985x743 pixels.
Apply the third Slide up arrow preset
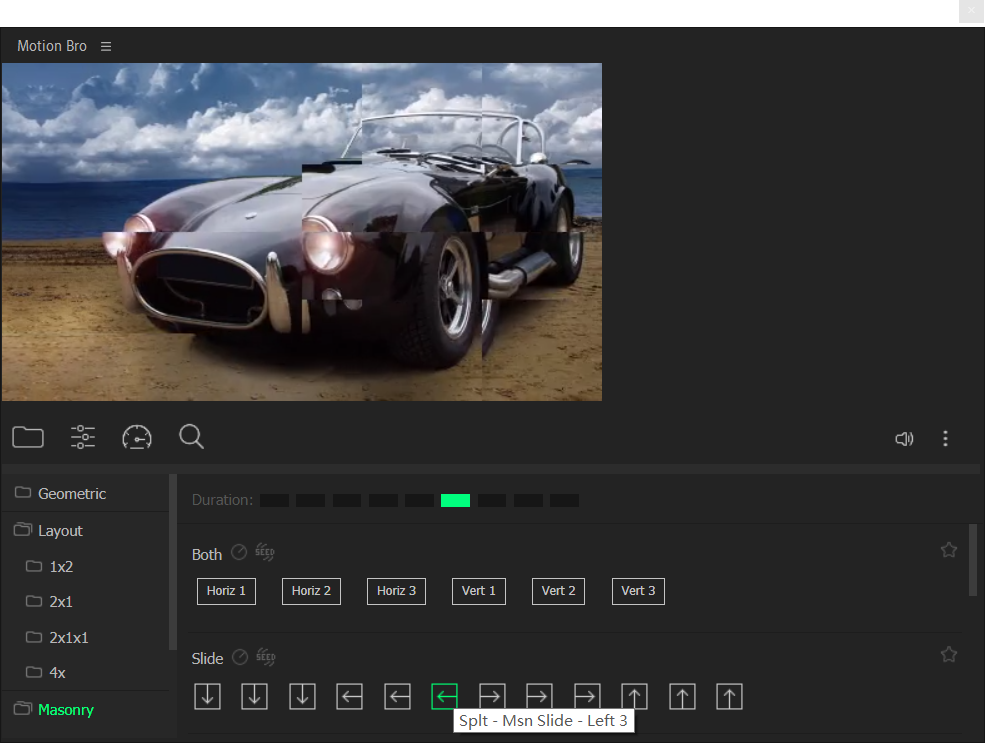[729, 697]
